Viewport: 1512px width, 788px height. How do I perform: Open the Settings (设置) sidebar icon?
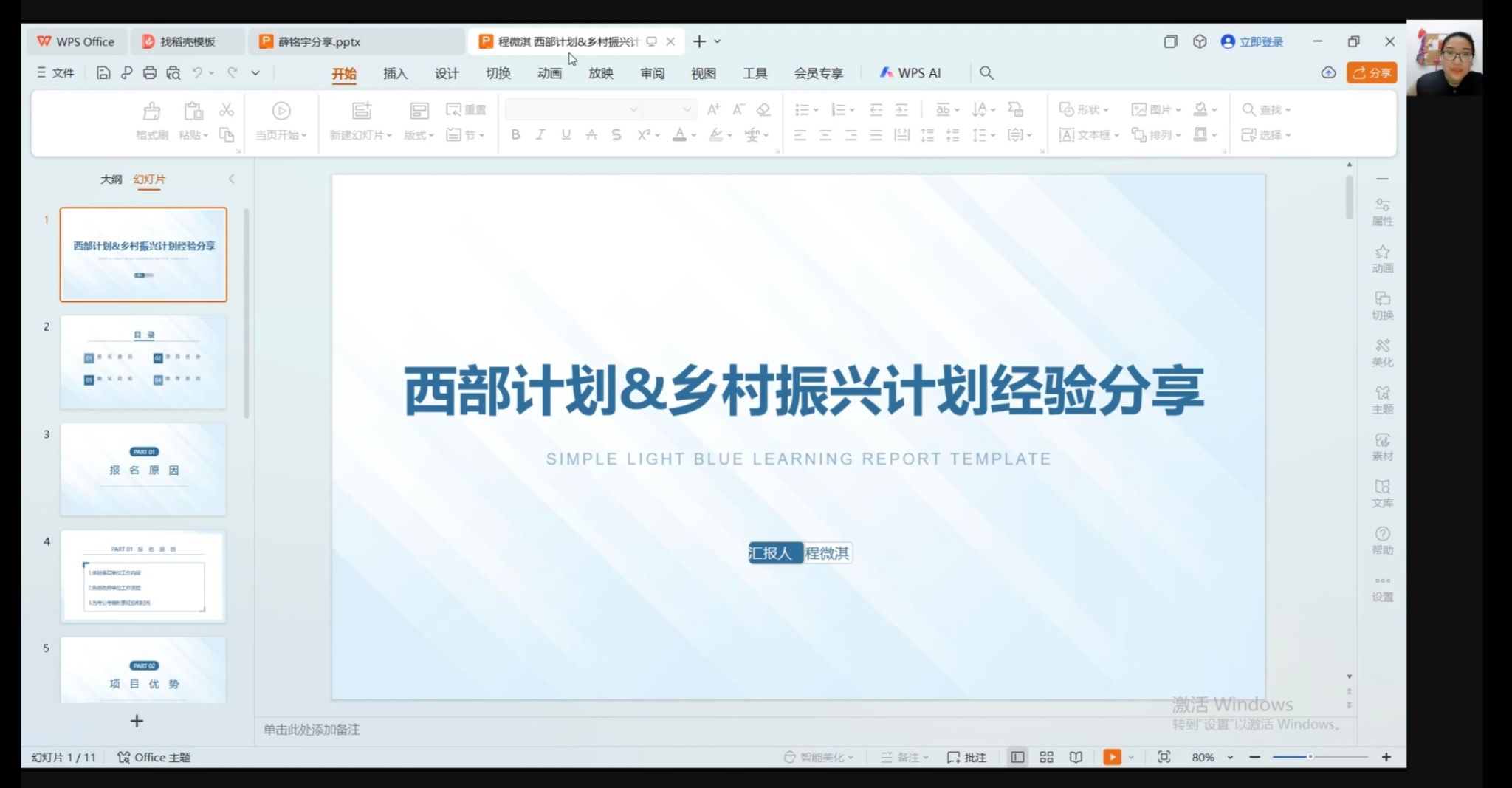1382,589
